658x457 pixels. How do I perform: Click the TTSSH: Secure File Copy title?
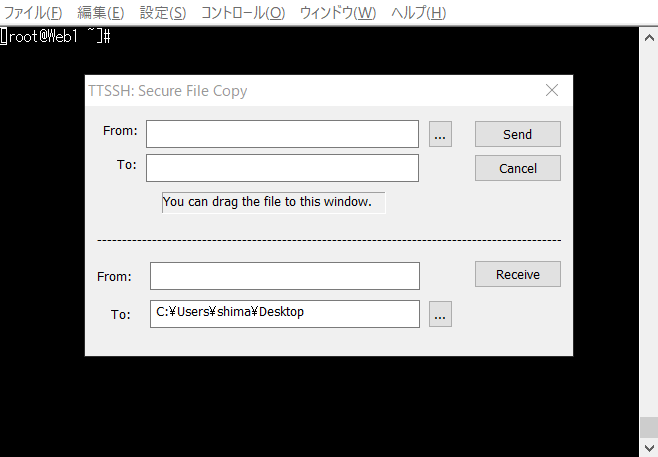(167, 91)
